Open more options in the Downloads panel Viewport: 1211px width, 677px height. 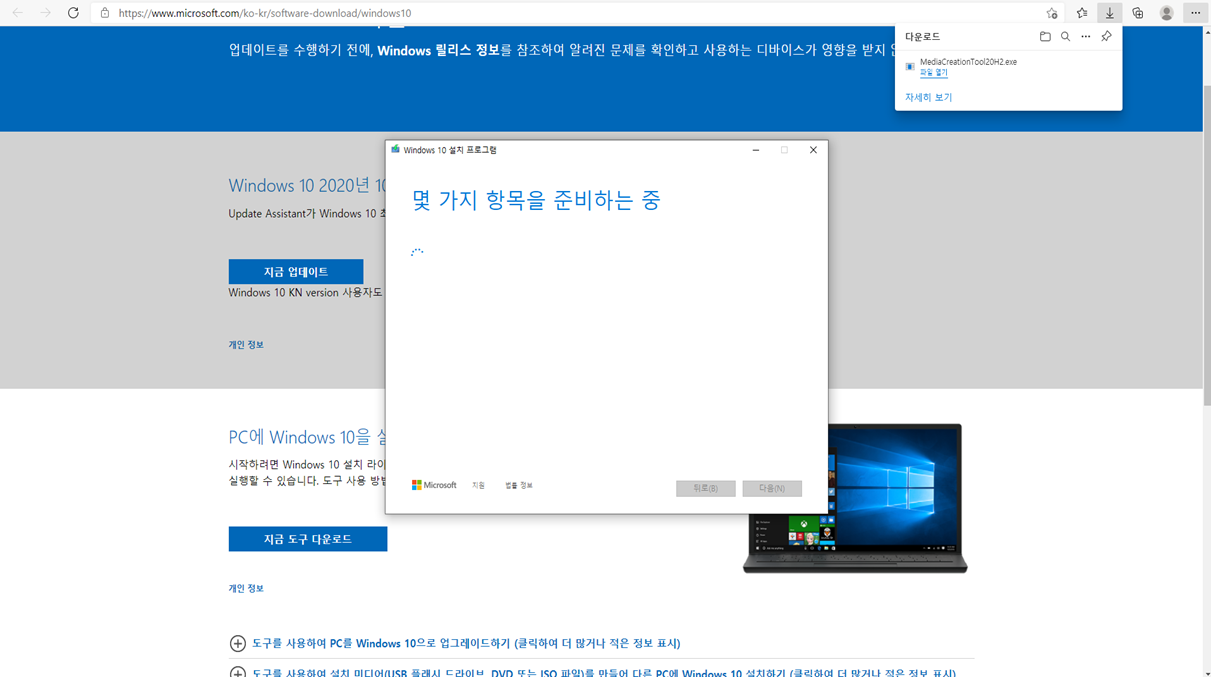(1086, 37)
